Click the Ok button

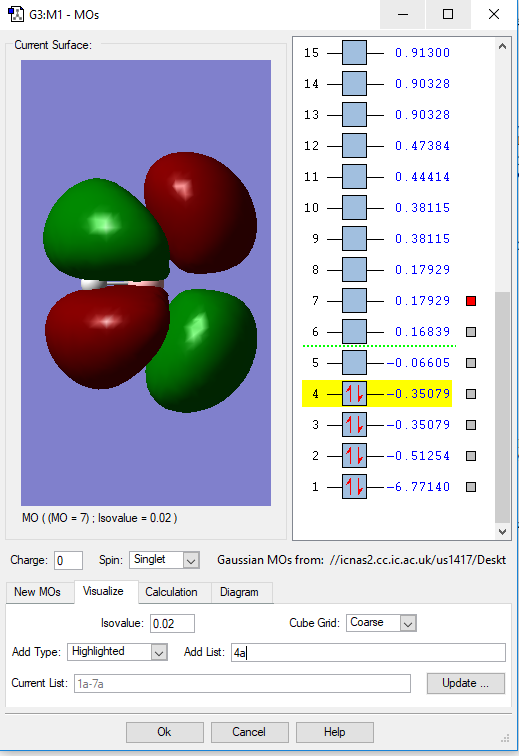click(164, 732)
